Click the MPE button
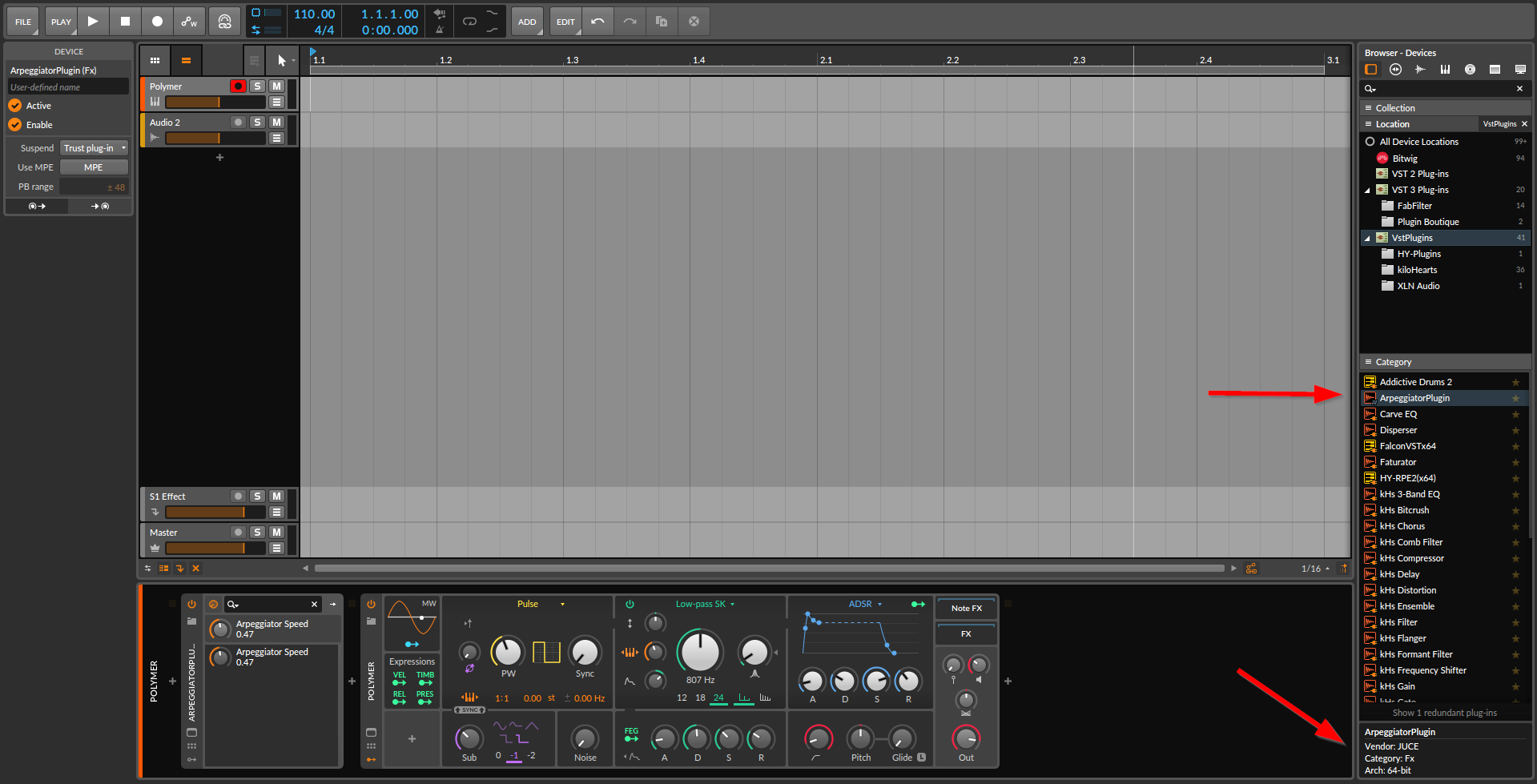1537x784 pixels. [94, 167]
